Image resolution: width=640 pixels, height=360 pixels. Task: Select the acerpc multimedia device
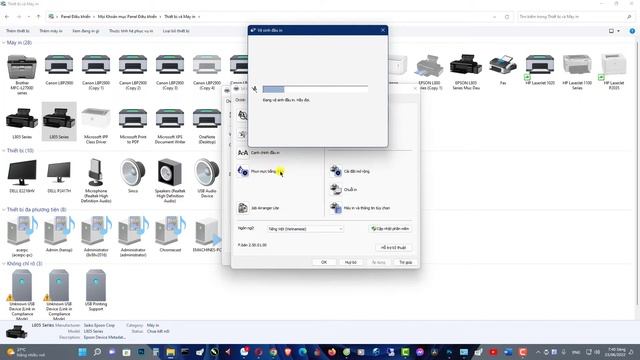22,237
